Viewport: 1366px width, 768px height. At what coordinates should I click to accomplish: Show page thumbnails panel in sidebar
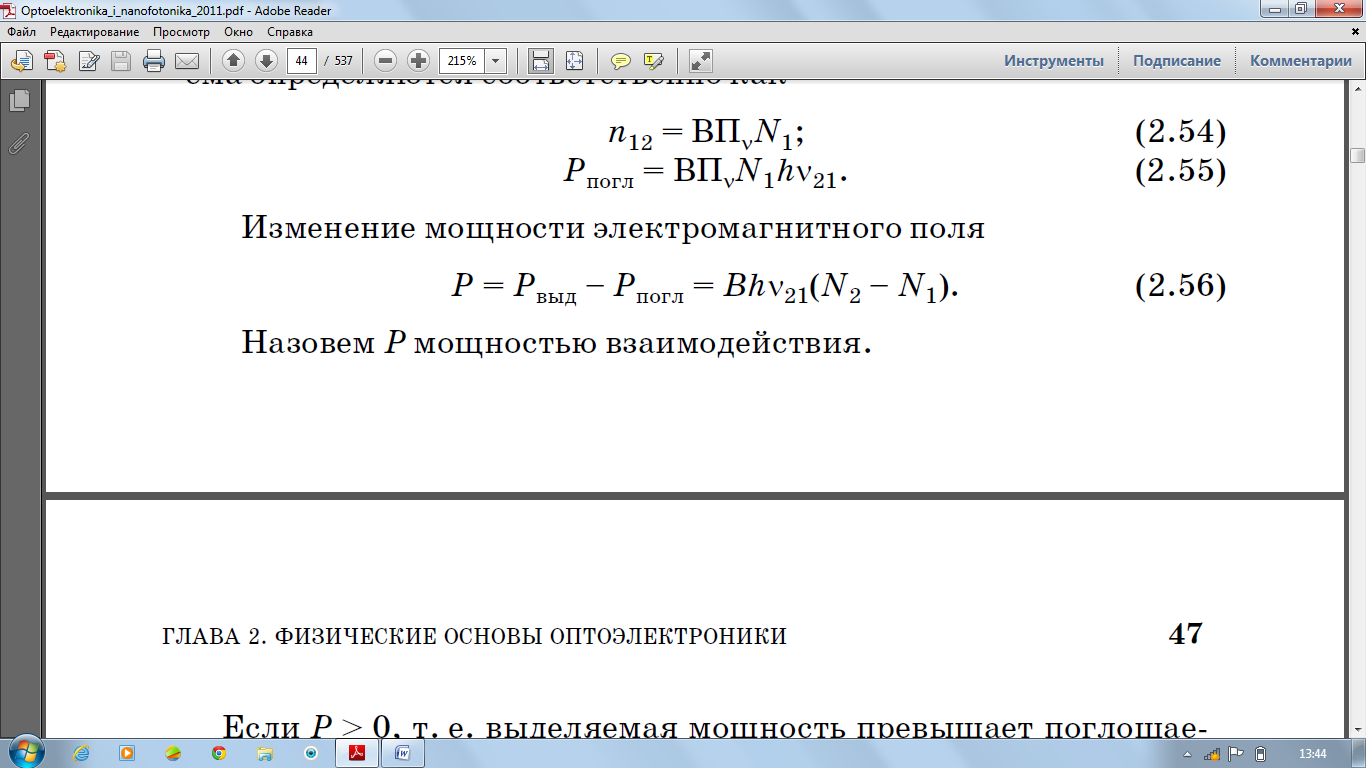point(19,100)
